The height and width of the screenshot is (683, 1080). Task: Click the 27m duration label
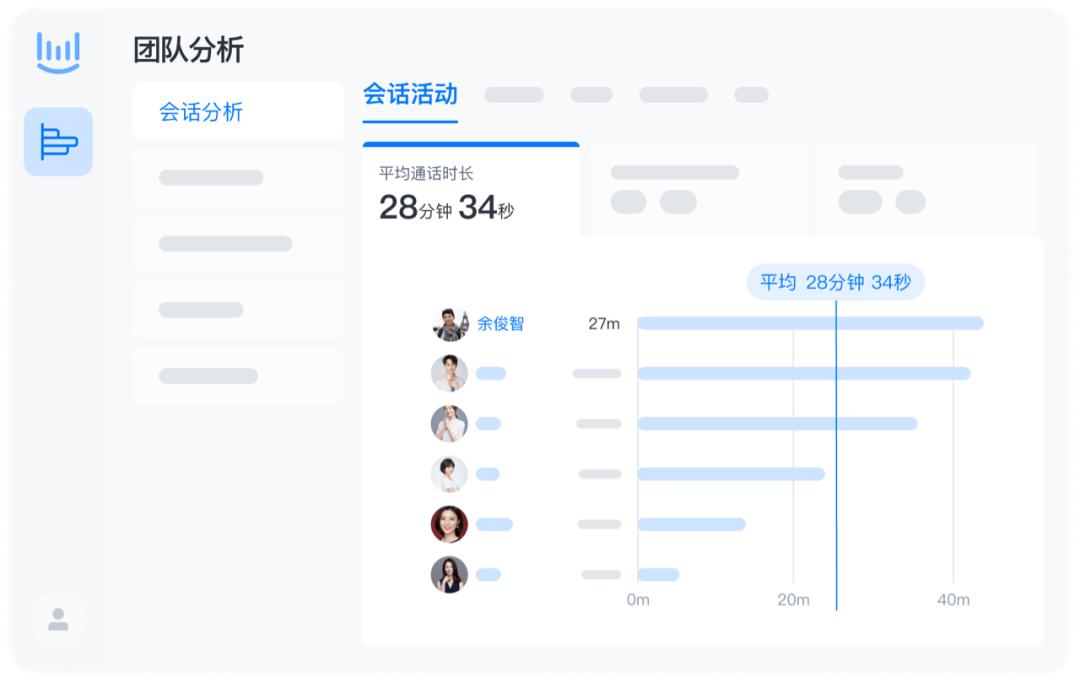[x=604, y=324]
